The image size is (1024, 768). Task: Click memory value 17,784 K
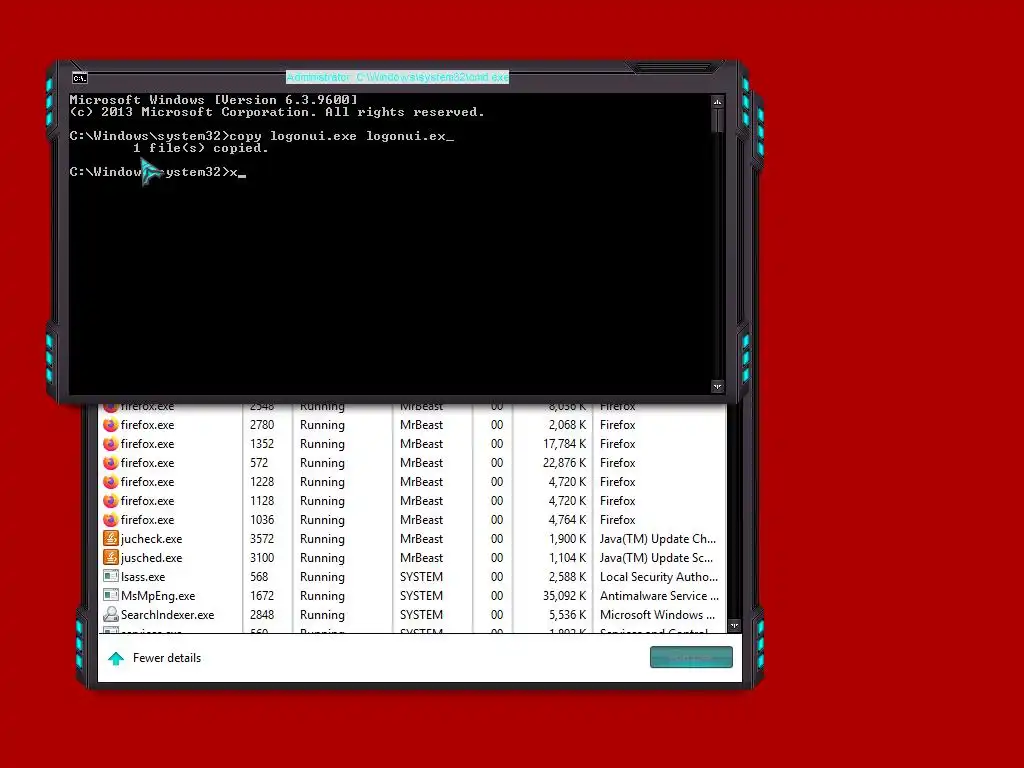[564, 443]
